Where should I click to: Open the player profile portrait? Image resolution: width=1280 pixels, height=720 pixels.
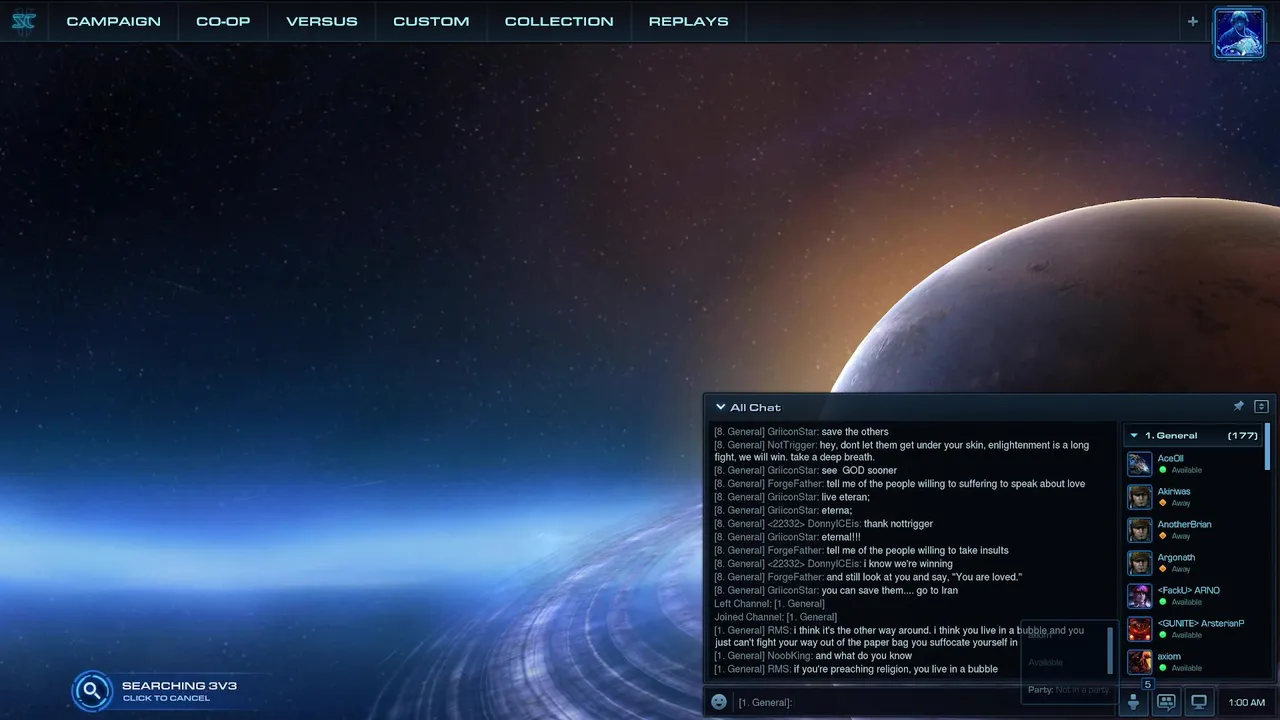tap(1239, 33)
